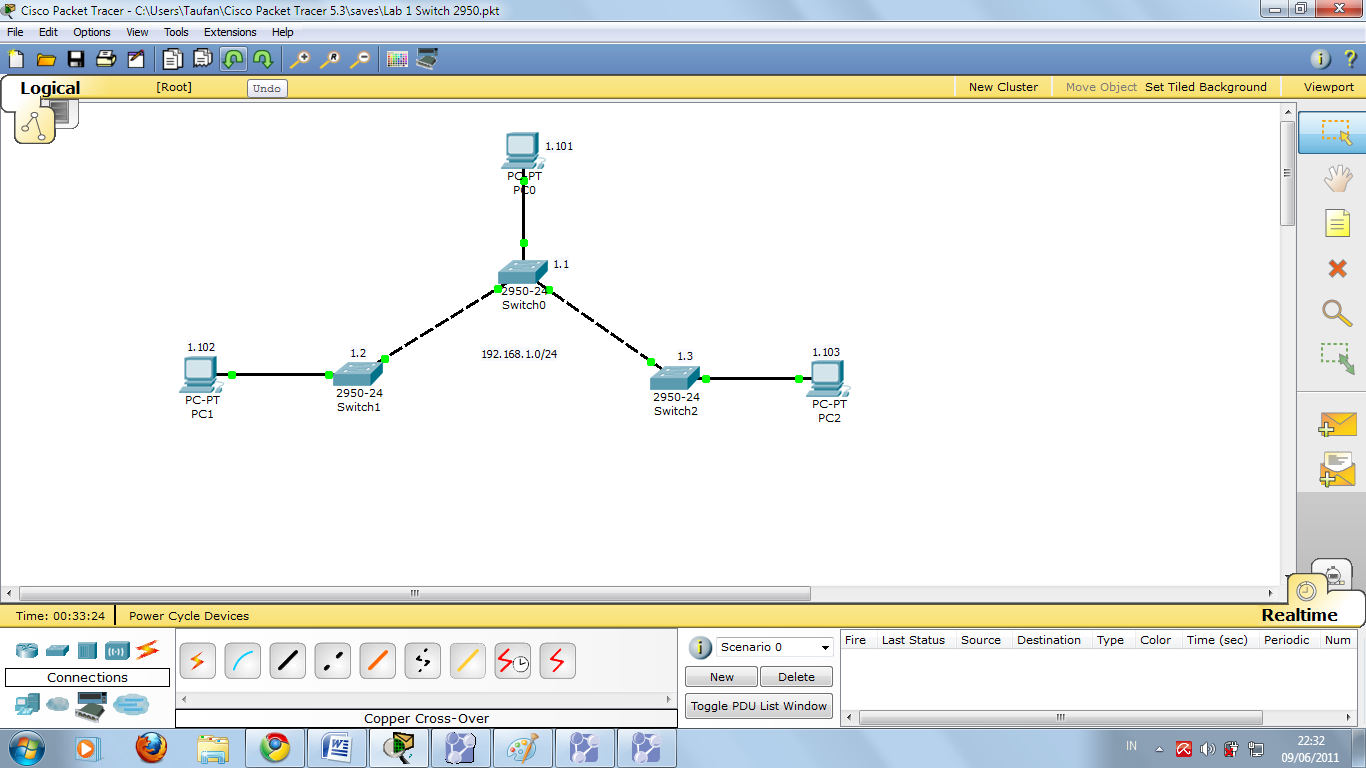Click the Open file folder icon
Image resolution: width=1366 pixels, height=768 pixels.
click(x=46, y=59)
